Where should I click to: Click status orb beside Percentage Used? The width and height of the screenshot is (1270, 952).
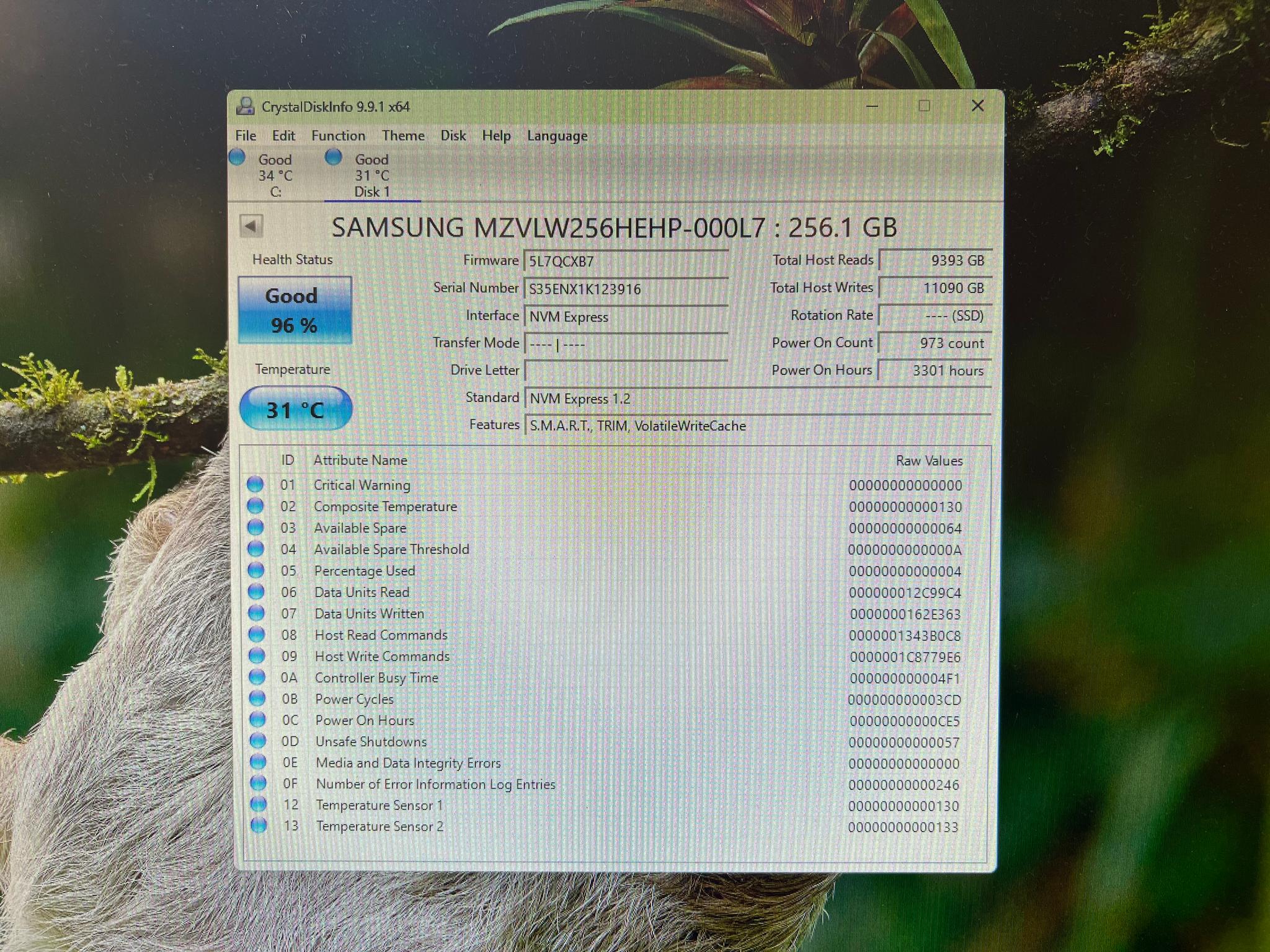(255, 570)
